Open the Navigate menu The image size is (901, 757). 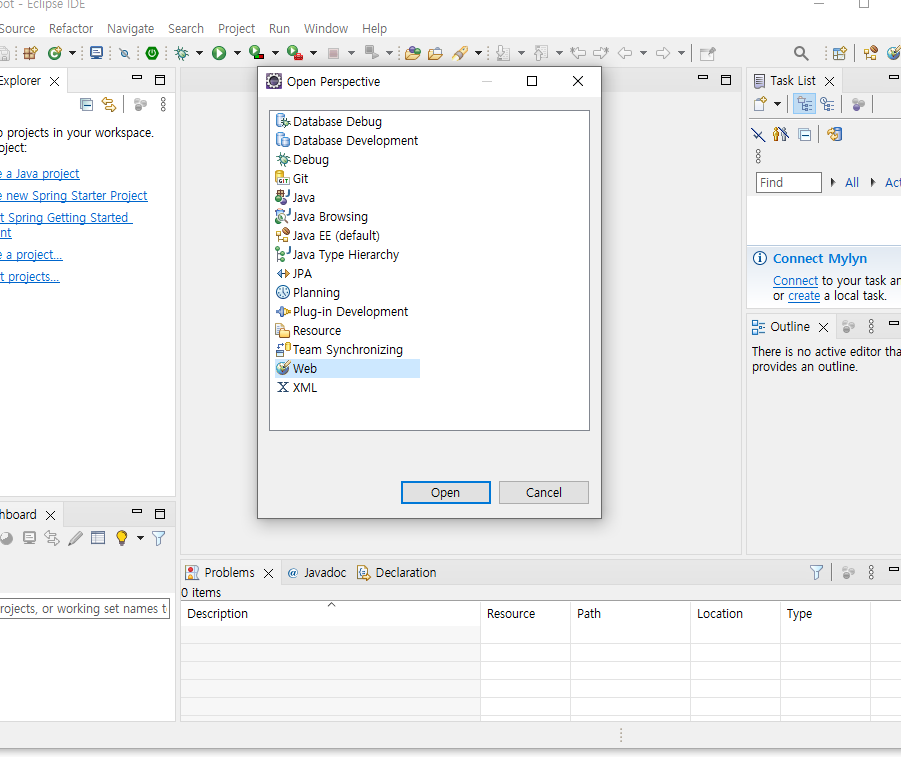click(x=130, y=28)
